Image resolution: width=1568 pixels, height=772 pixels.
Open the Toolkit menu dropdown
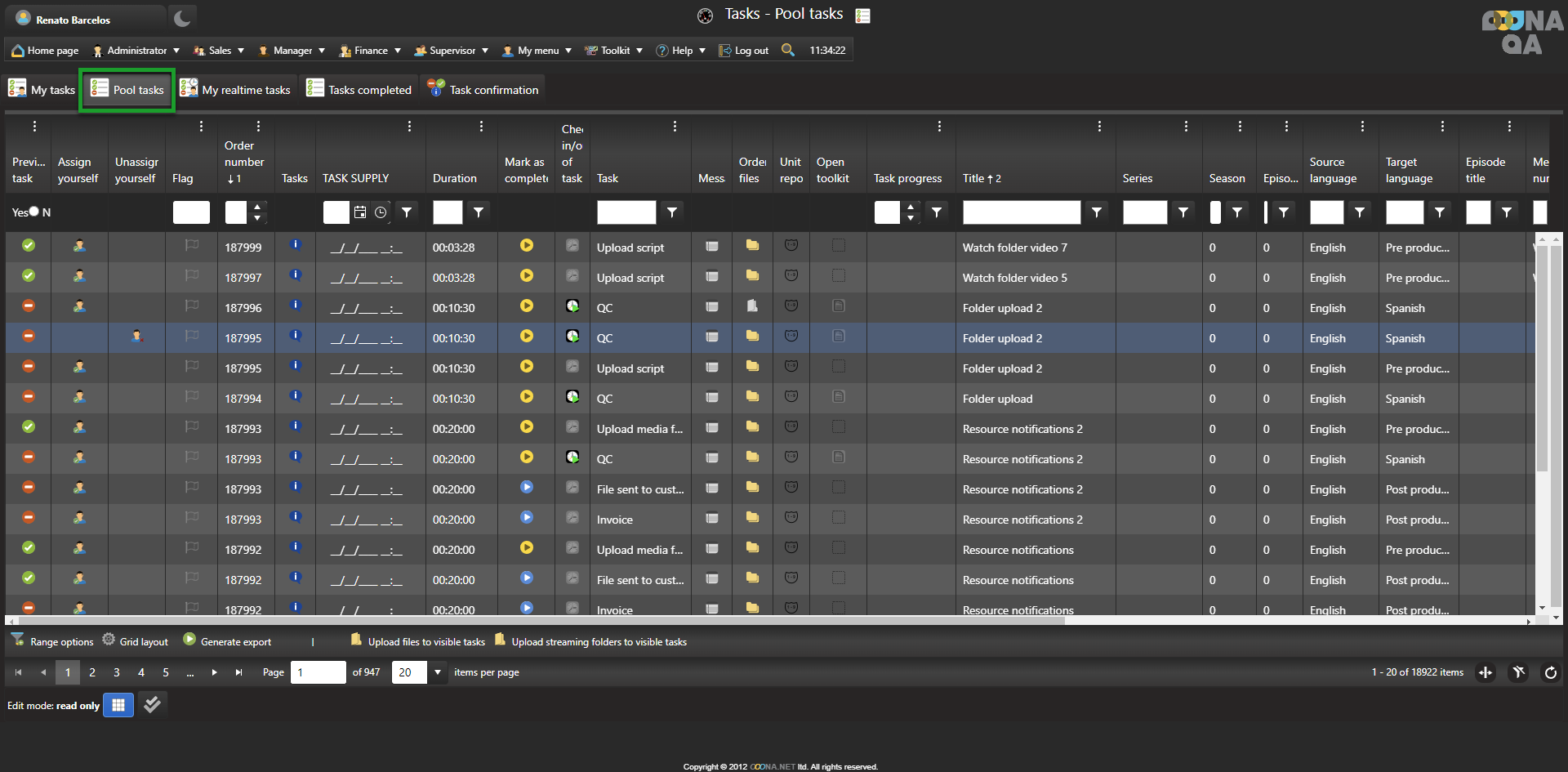[x=614, y=51]
